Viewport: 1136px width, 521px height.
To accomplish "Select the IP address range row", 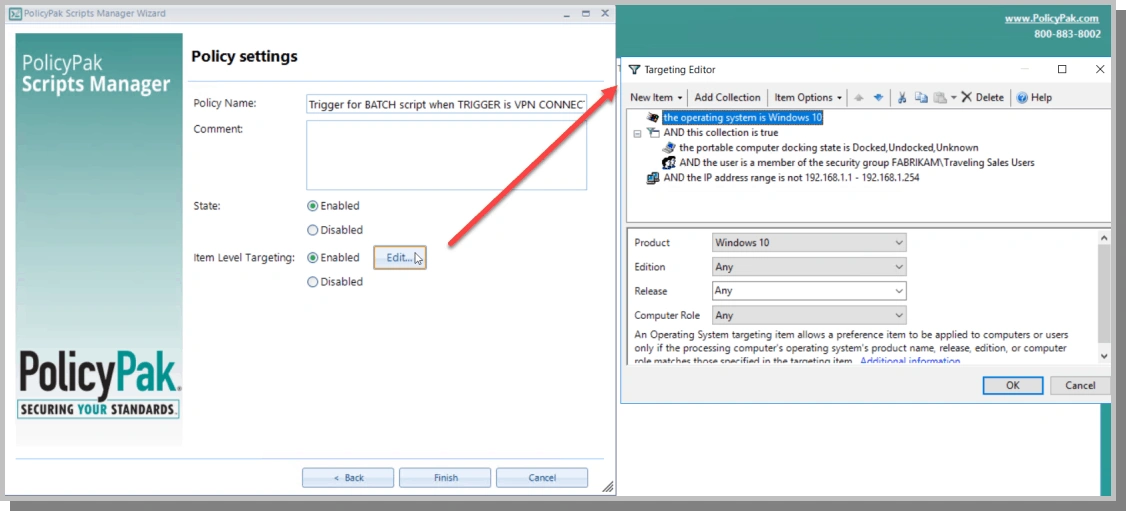I will click(x=791, y=178).
